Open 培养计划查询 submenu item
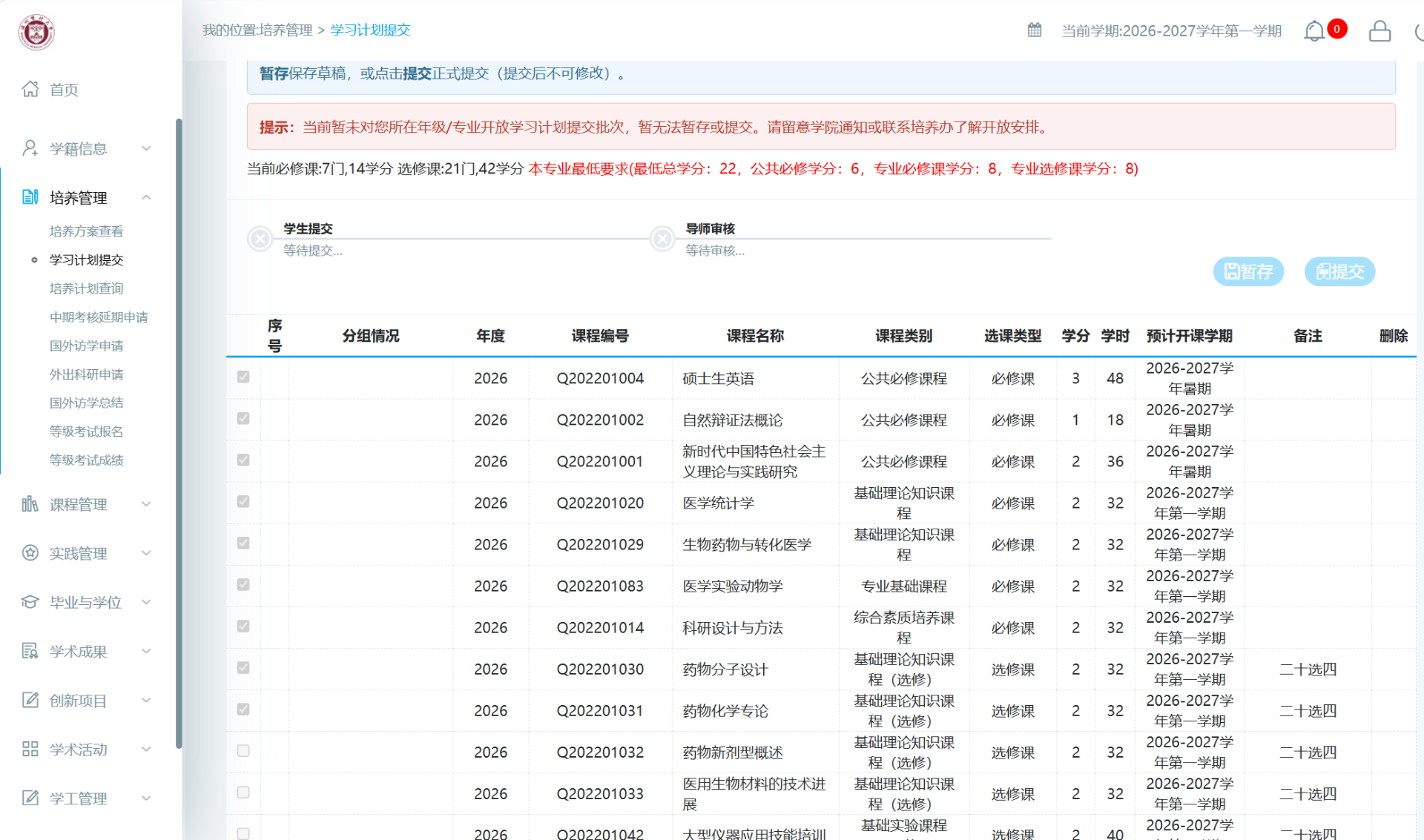The width and height of the screenshot is (1424, 840). pos(86,288)
